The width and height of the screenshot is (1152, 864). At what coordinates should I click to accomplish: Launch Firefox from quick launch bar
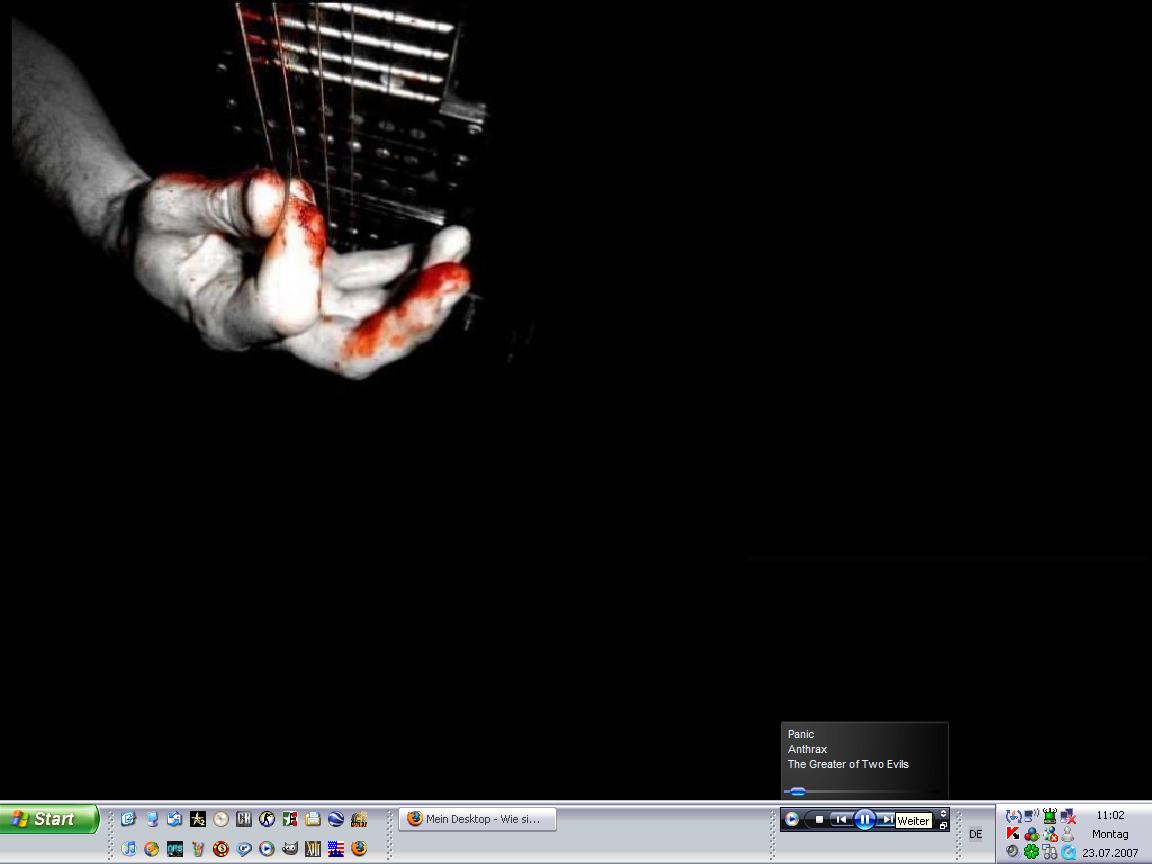359,849
